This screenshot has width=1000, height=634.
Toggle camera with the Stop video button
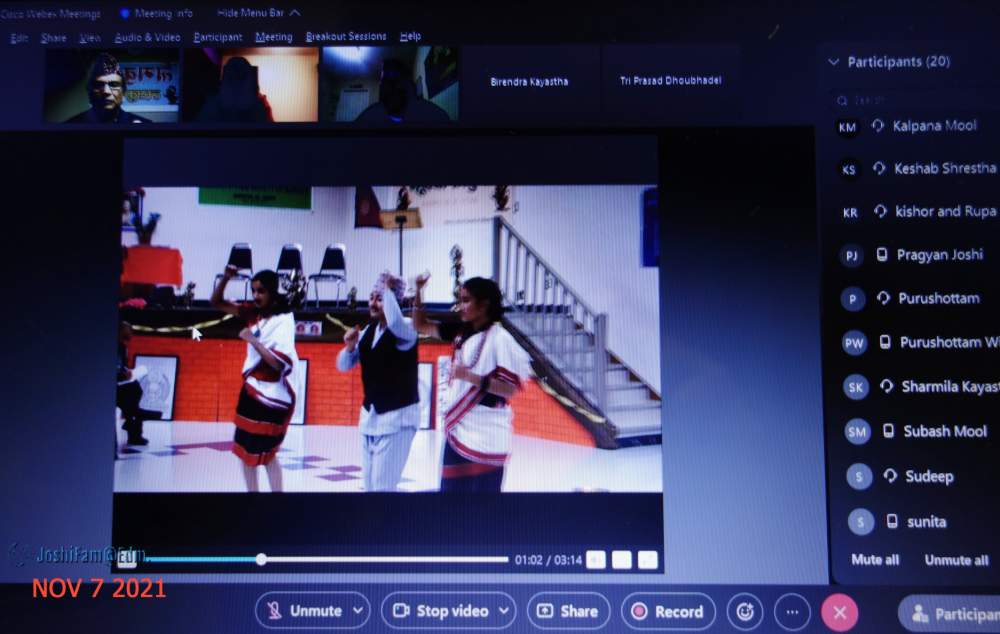pyautogui.click(x=440, y=611)
